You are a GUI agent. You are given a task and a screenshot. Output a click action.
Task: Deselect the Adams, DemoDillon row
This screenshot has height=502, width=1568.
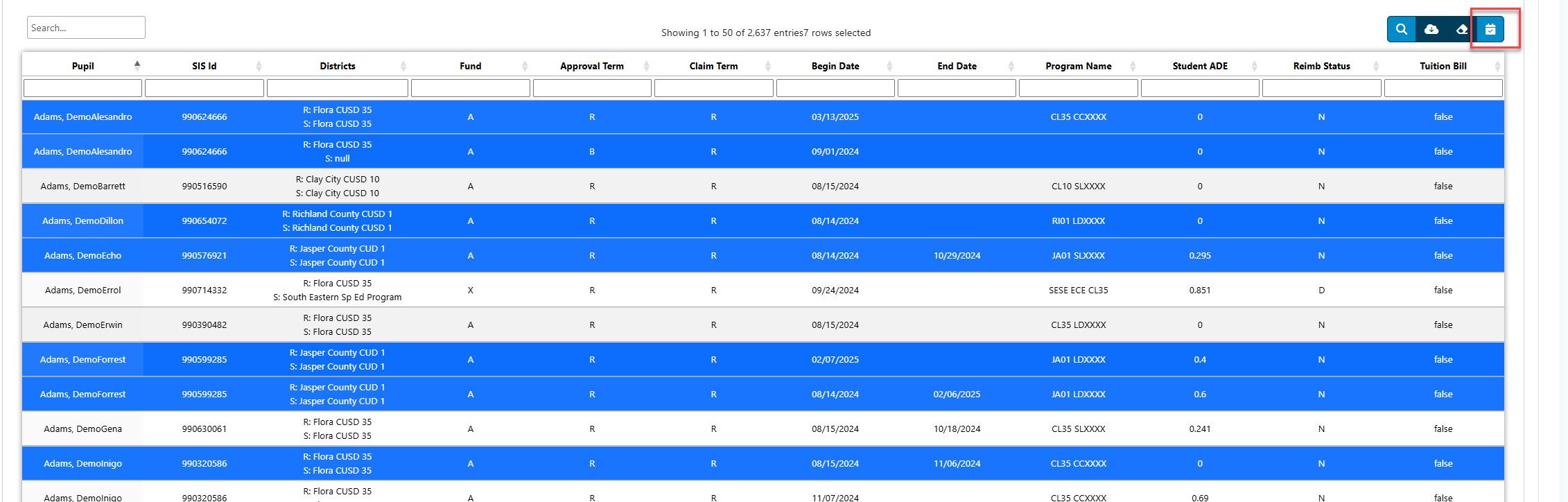tap(763, 220)
